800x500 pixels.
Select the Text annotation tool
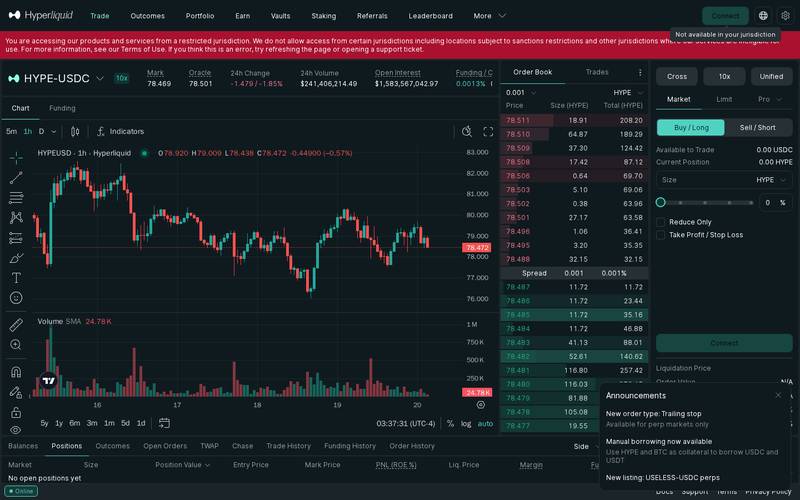pos(16,278)
